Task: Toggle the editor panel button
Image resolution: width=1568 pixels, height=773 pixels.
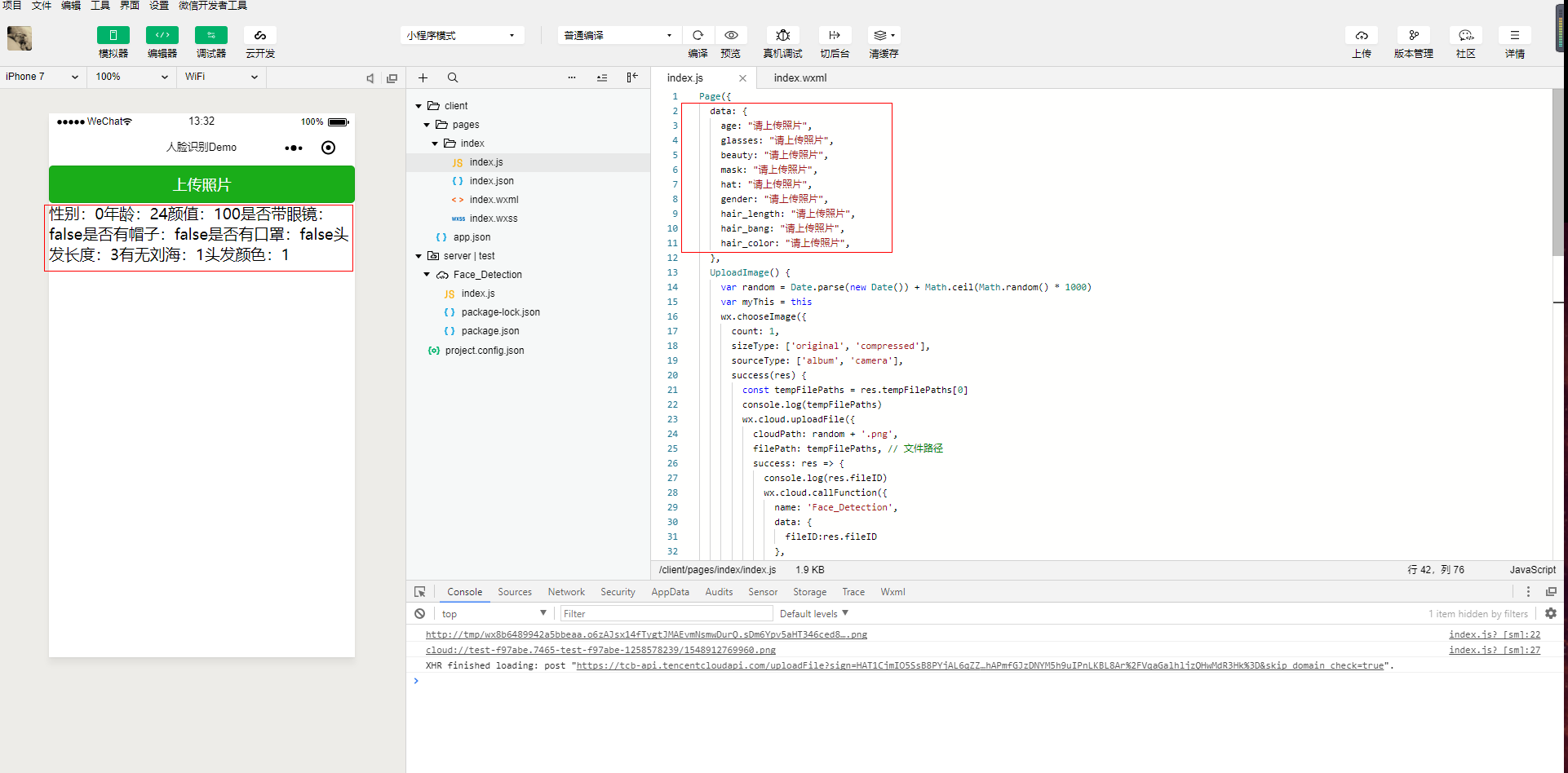Action: [162, 35]
